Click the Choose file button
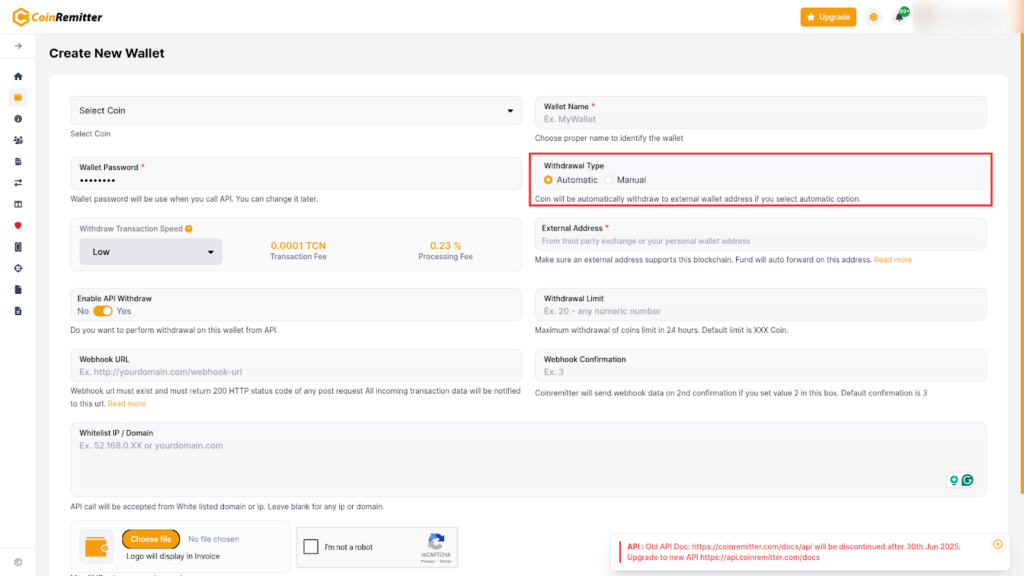Screen dimensions: 1024x576 [x=151, y=539]
